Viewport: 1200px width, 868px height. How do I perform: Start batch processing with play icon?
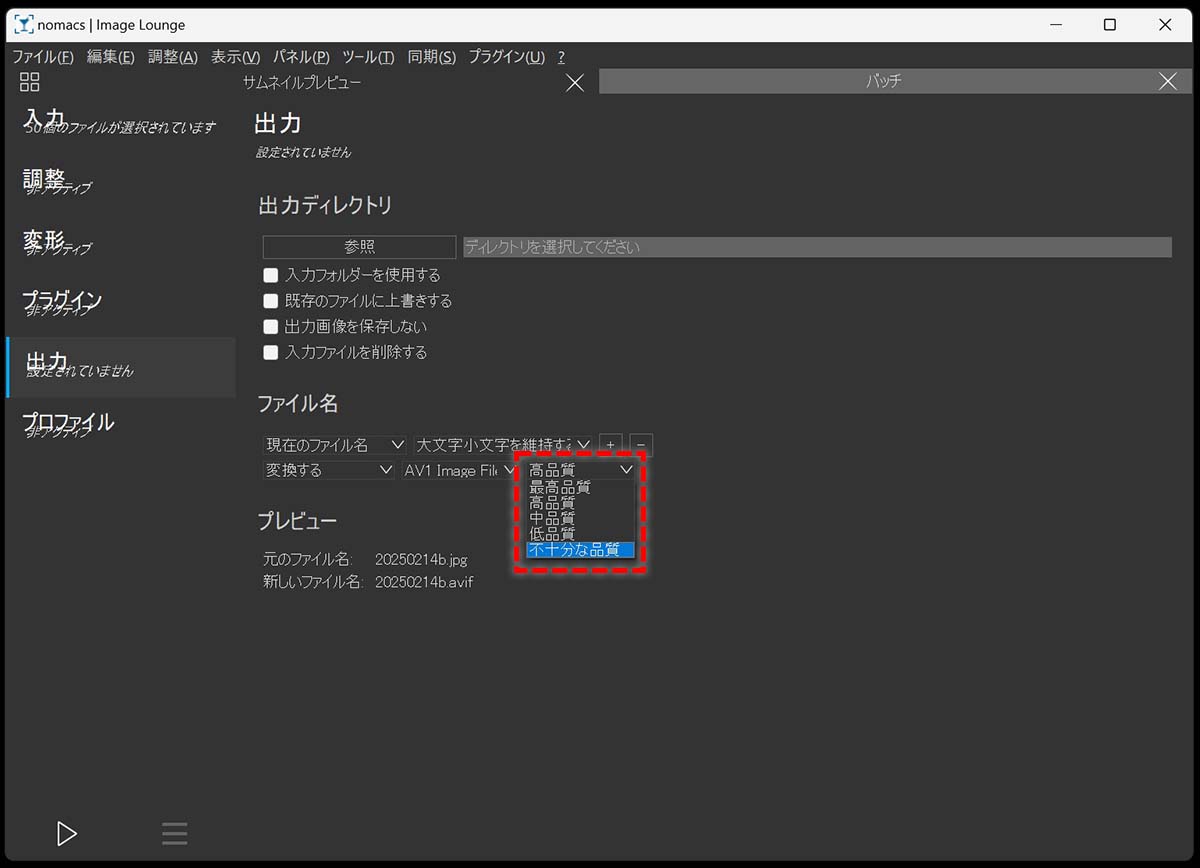(67, 833)
